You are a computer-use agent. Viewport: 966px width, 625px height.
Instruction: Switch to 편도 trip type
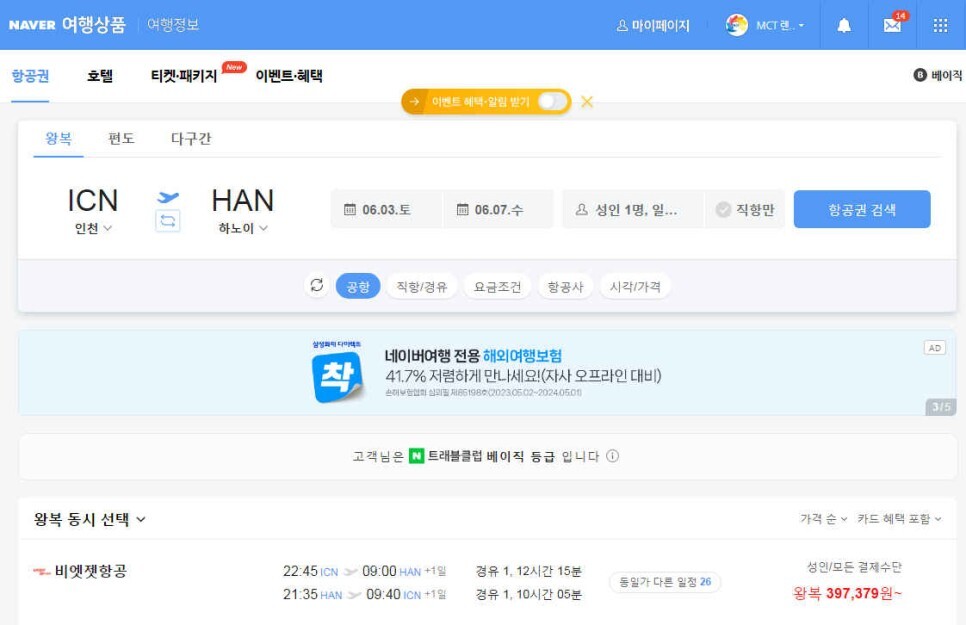tap(121, 138)
